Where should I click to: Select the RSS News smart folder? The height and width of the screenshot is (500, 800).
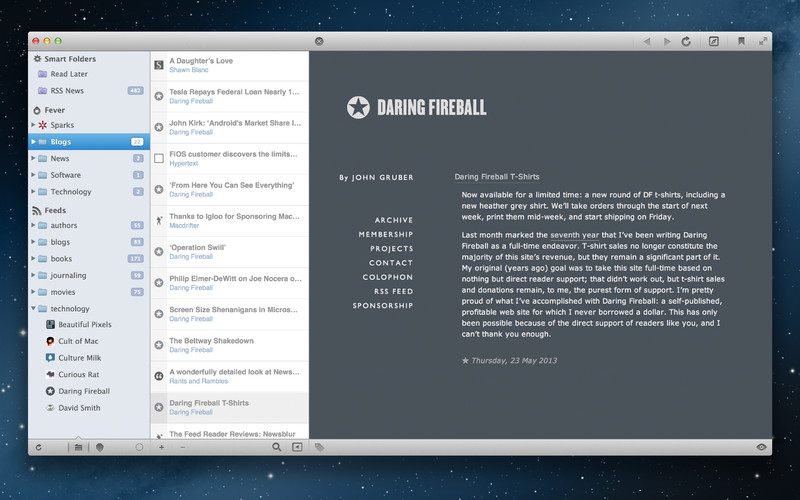pos(89,91)
